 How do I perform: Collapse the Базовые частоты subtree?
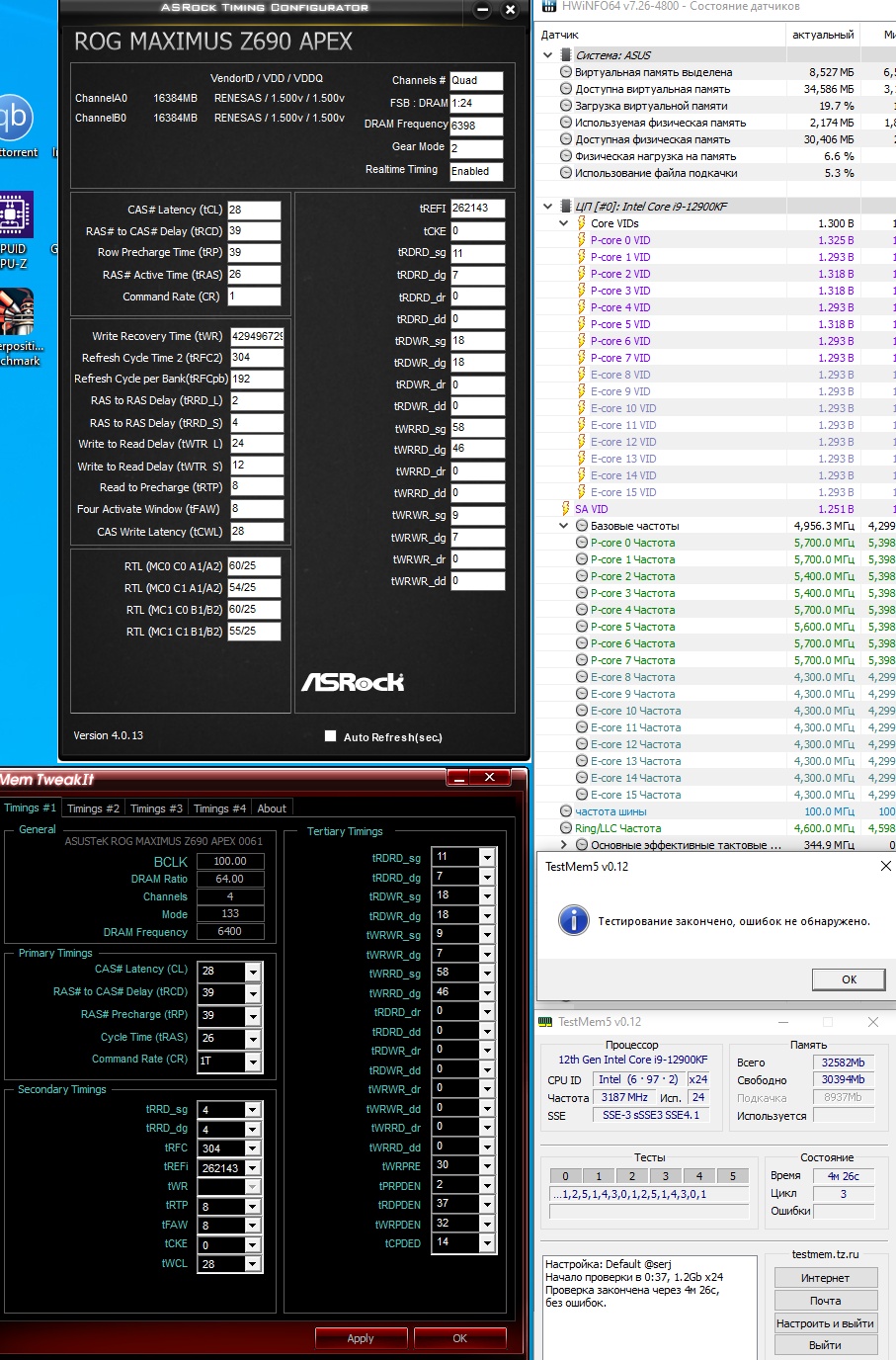pyautogui.click(x=564, y=526)
